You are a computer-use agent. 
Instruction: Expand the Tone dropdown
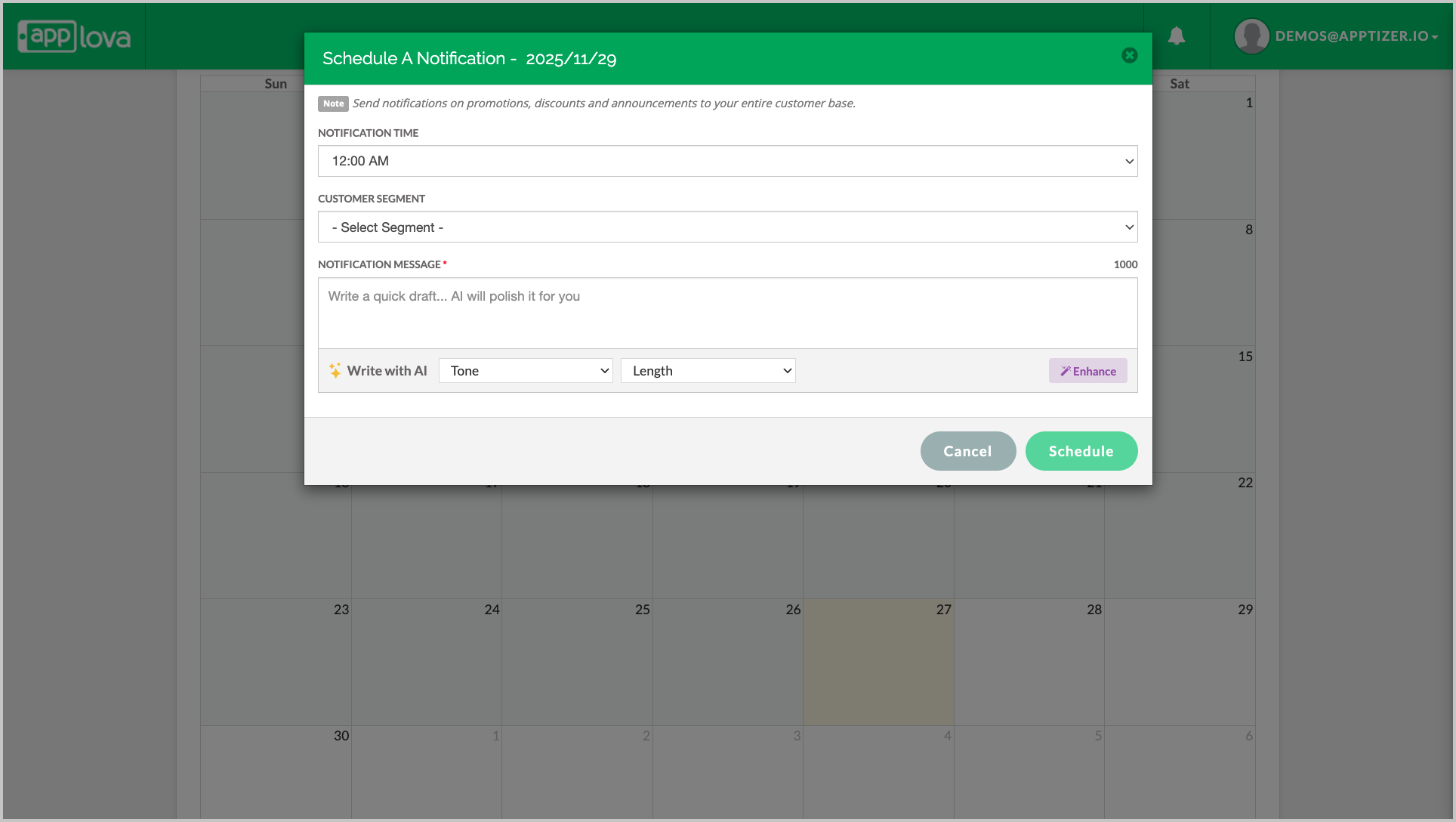[x=526, y=371]
